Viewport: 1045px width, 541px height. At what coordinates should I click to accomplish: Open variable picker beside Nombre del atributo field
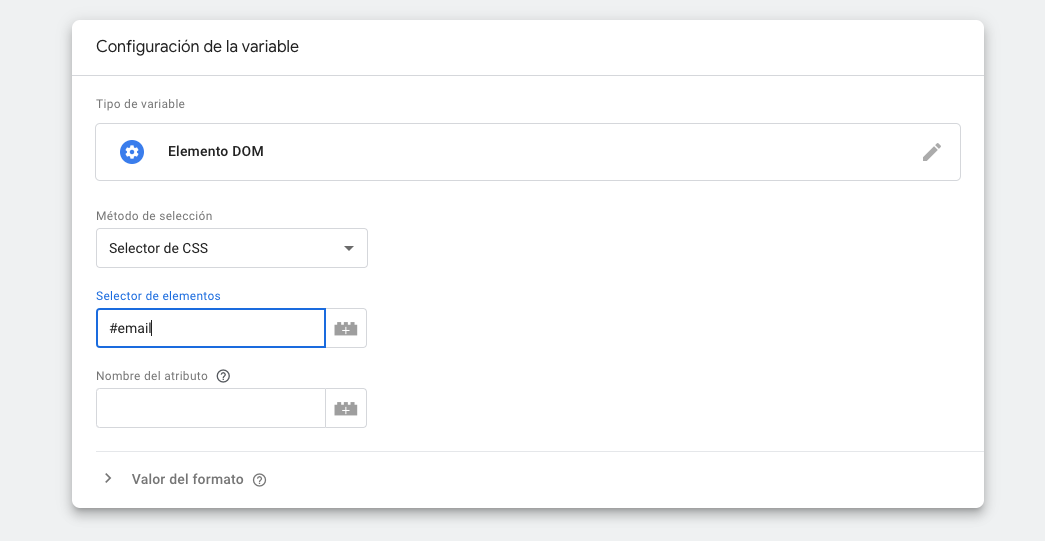346,408
